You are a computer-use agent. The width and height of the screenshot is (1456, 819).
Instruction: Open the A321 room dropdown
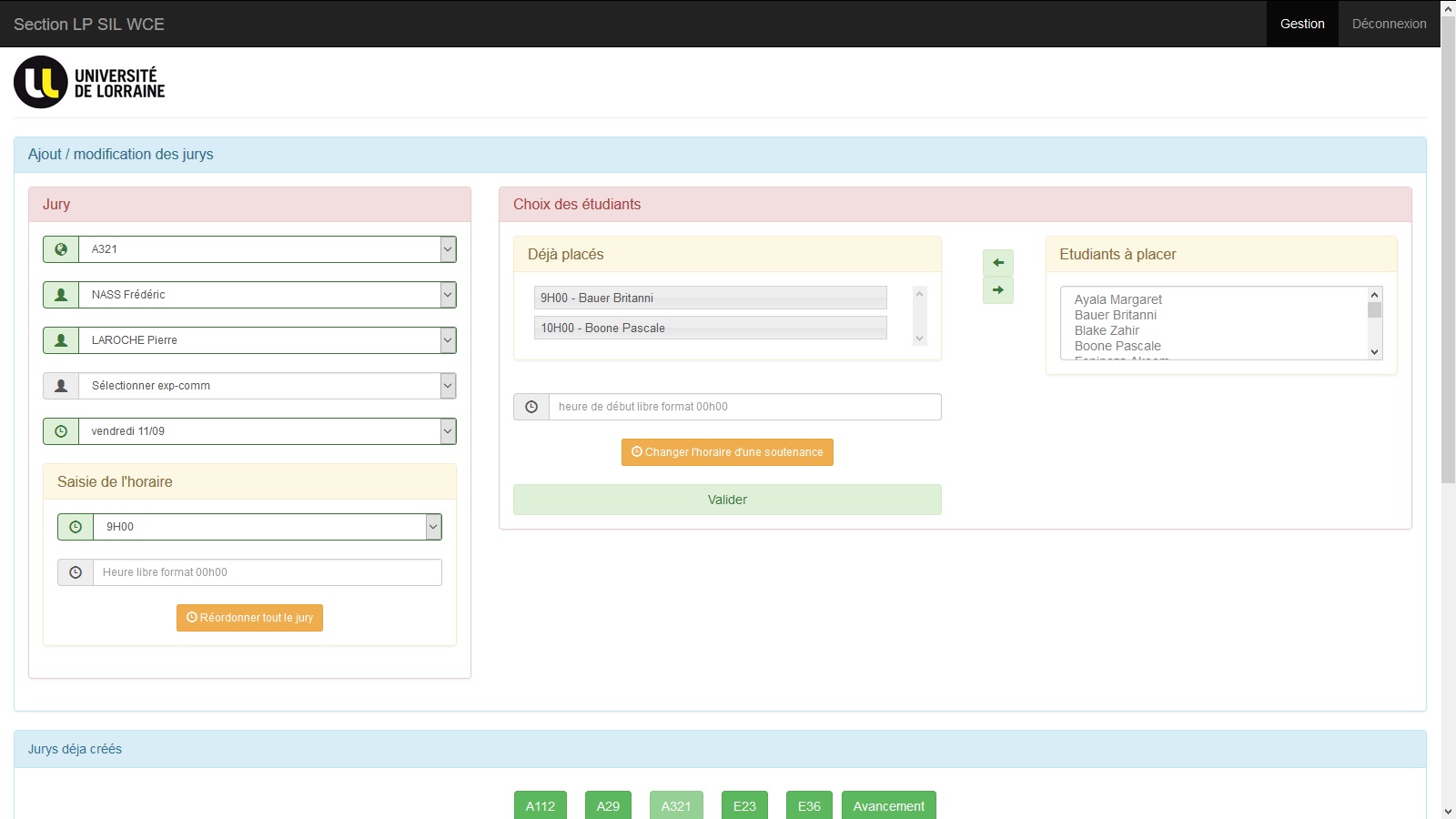pyautogui.click(x=267, y=249)
